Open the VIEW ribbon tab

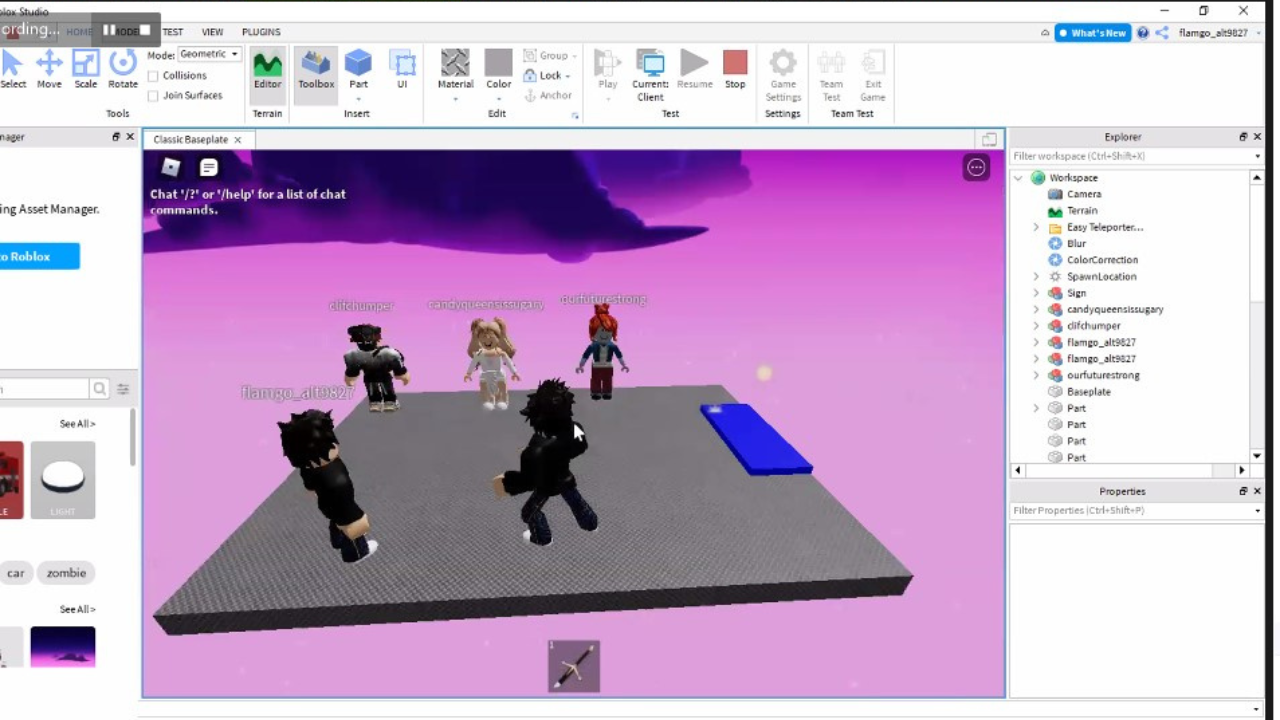pos(212,32)
